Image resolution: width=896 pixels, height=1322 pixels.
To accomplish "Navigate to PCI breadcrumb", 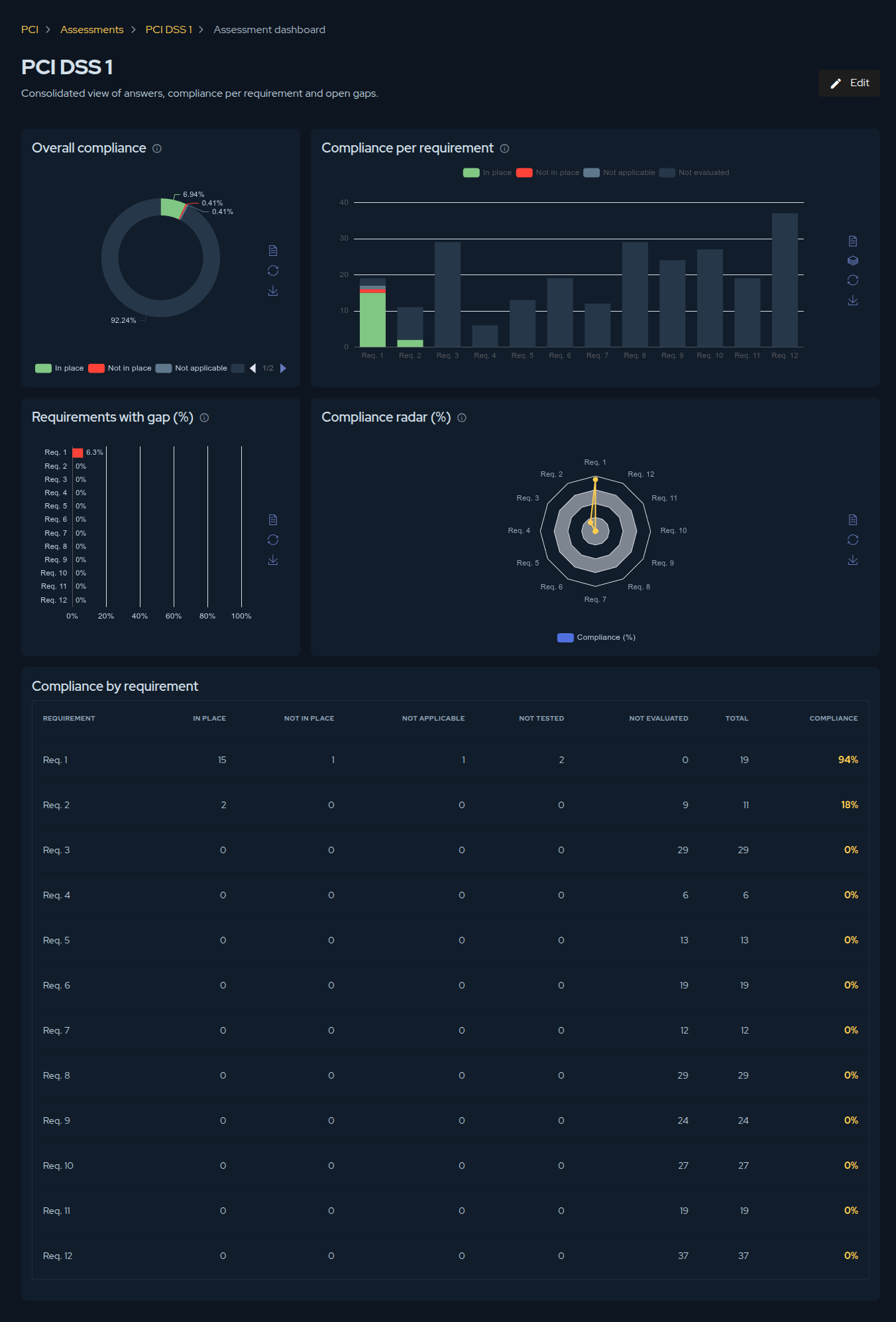I will point(30,30).
